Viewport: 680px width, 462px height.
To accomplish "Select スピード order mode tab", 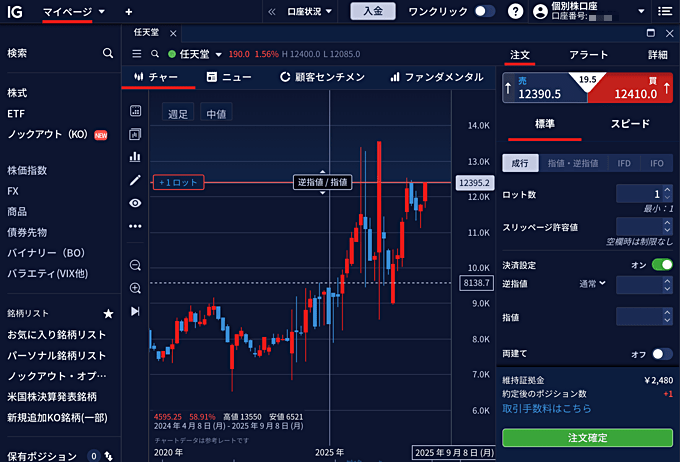I will pos(630,124).
